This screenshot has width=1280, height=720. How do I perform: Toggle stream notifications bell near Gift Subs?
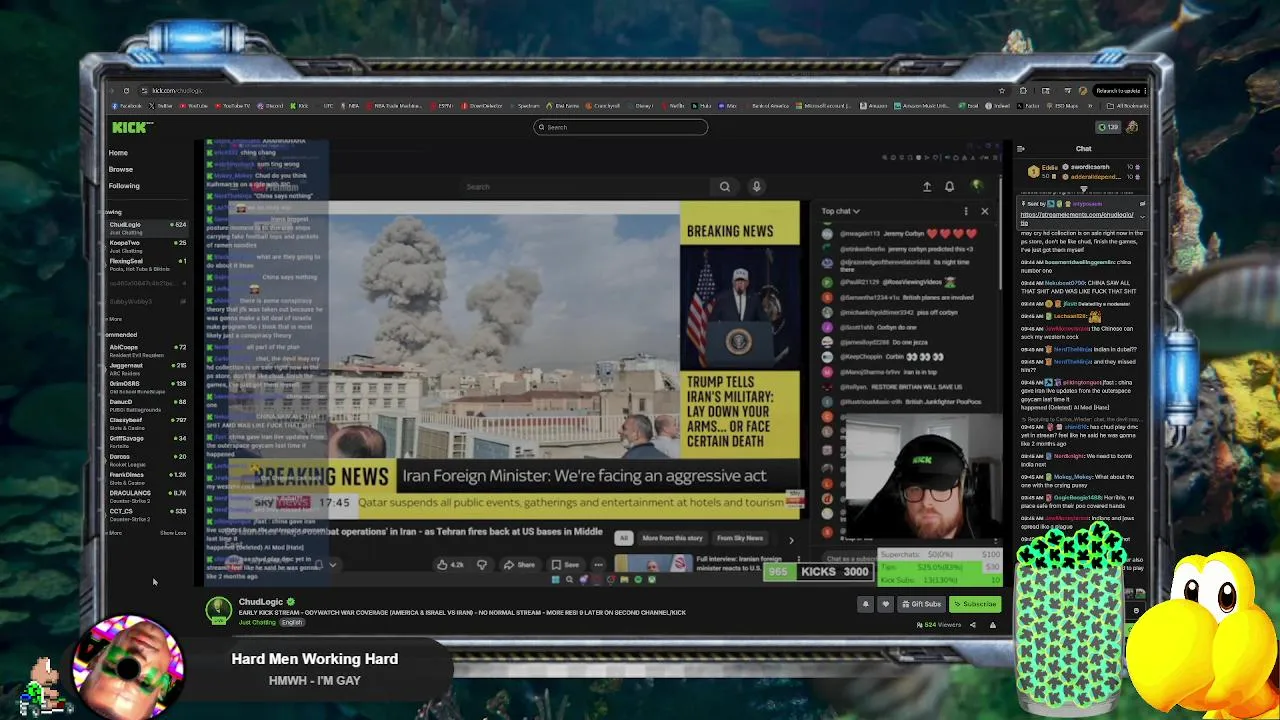[x=866, y=604]
